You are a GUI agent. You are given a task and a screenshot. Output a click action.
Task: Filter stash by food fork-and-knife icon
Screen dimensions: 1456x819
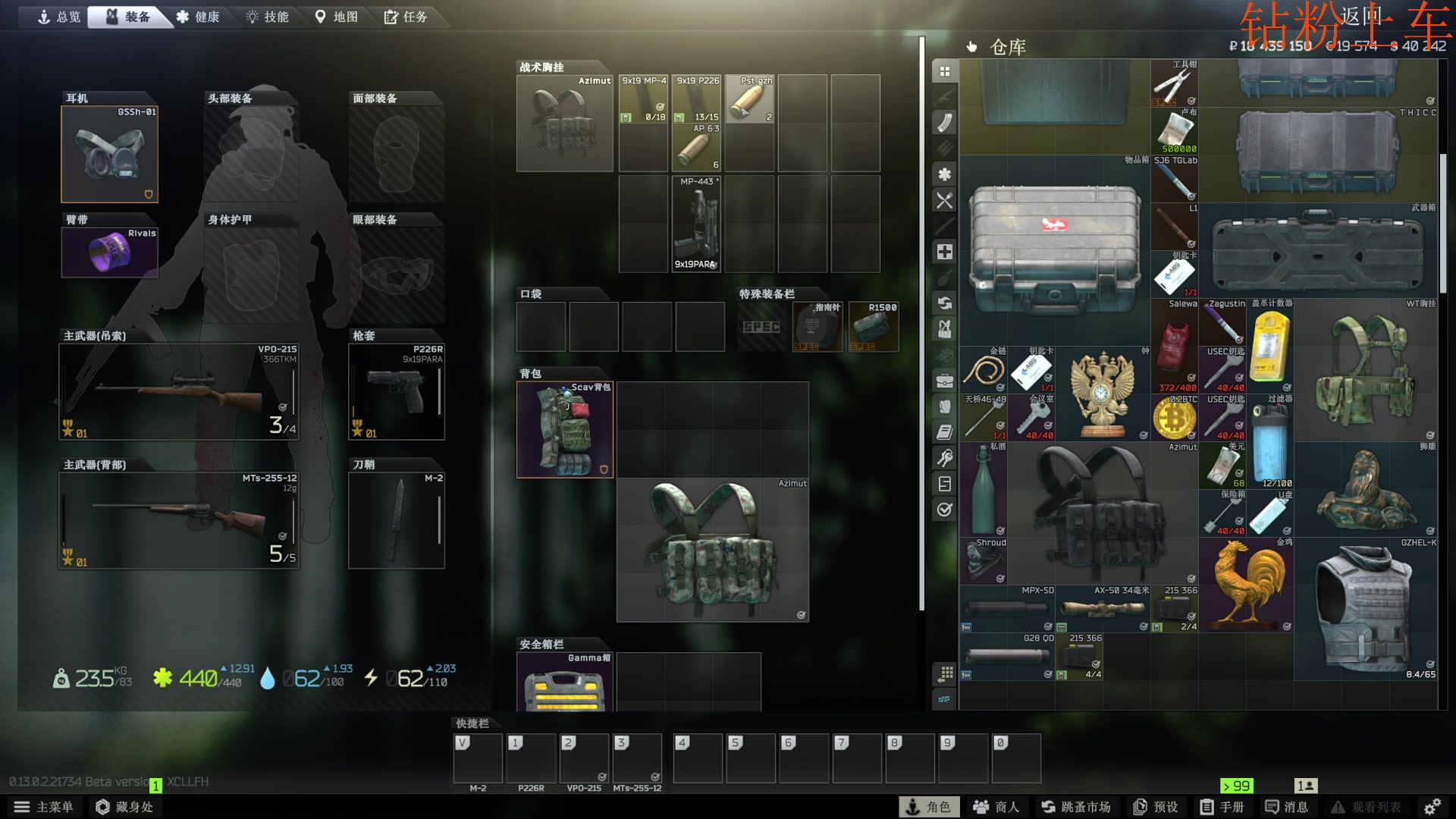click(945, 200)
